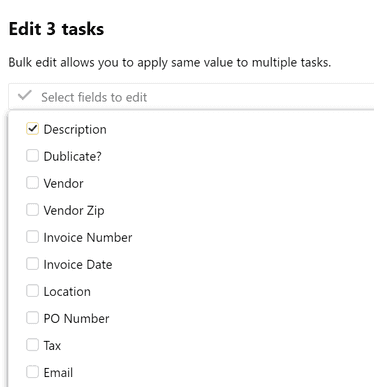Uncheck the Description checkbox
Image resolution: width=374 pixels, height=387 pixels.
32,129
